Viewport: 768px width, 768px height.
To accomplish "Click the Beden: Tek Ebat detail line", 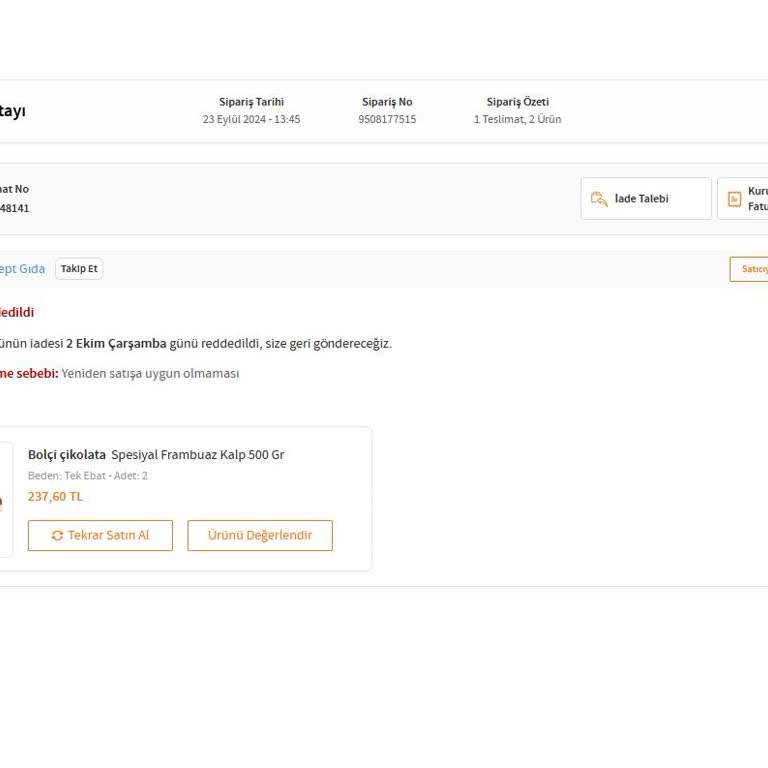I will (87, 476).
